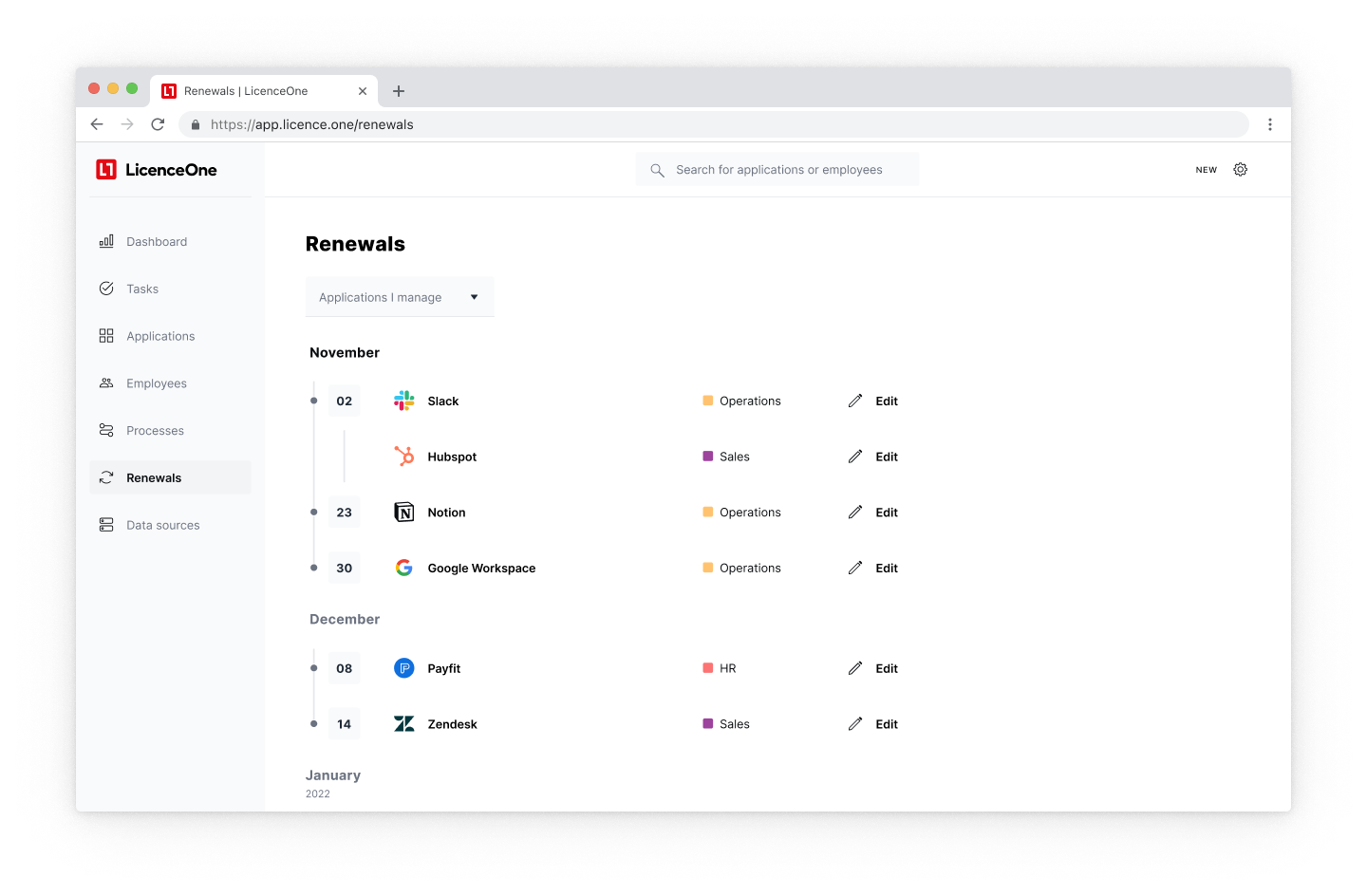
Task: Open the settings gear icon
Action: (1240, 170)
